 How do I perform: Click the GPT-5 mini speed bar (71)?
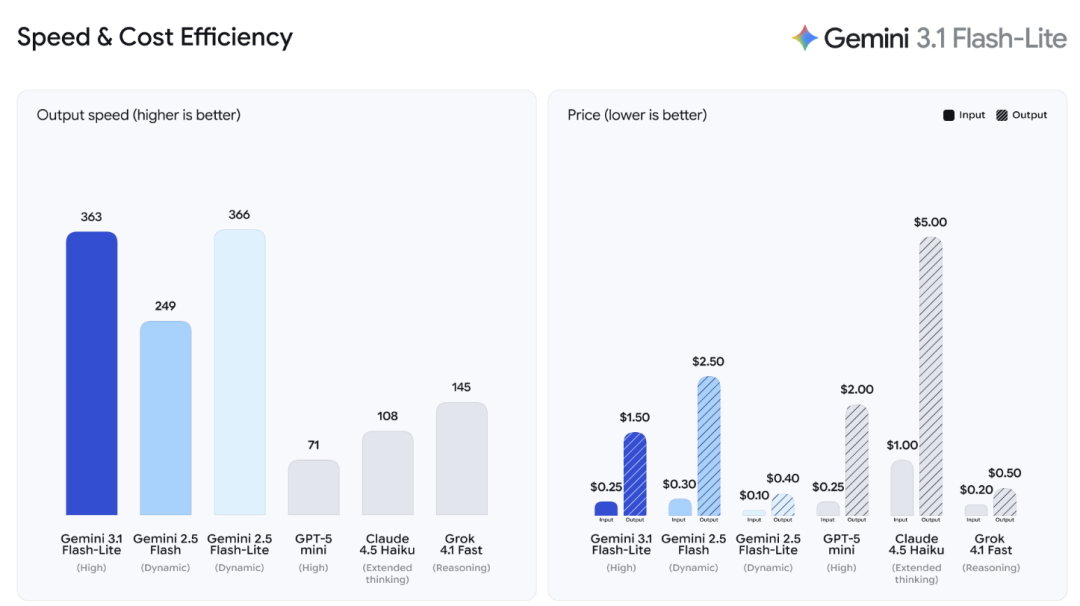pos(313,488)
